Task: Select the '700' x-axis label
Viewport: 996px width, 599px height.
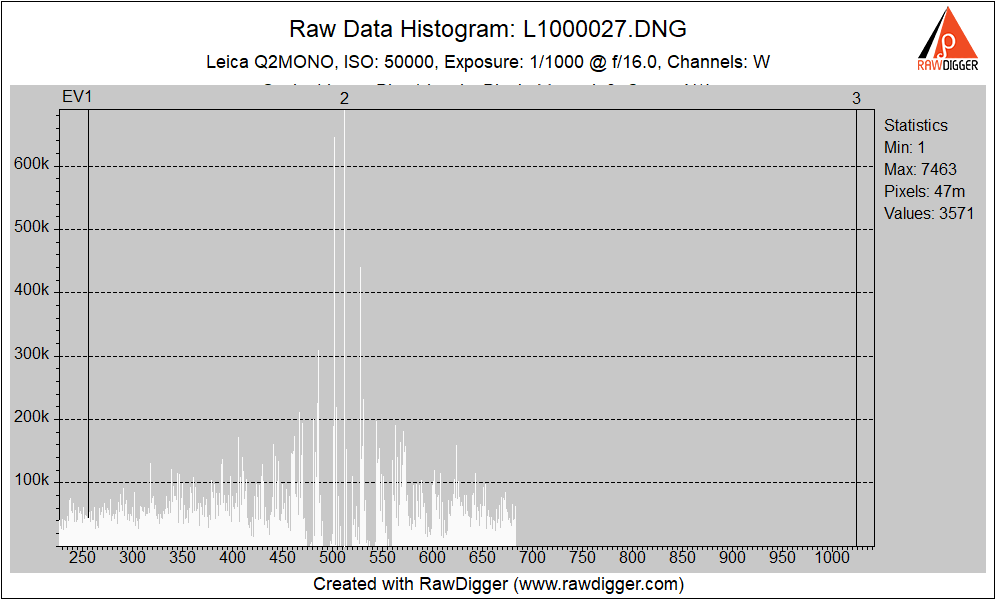Action: [x=532, y=558]
